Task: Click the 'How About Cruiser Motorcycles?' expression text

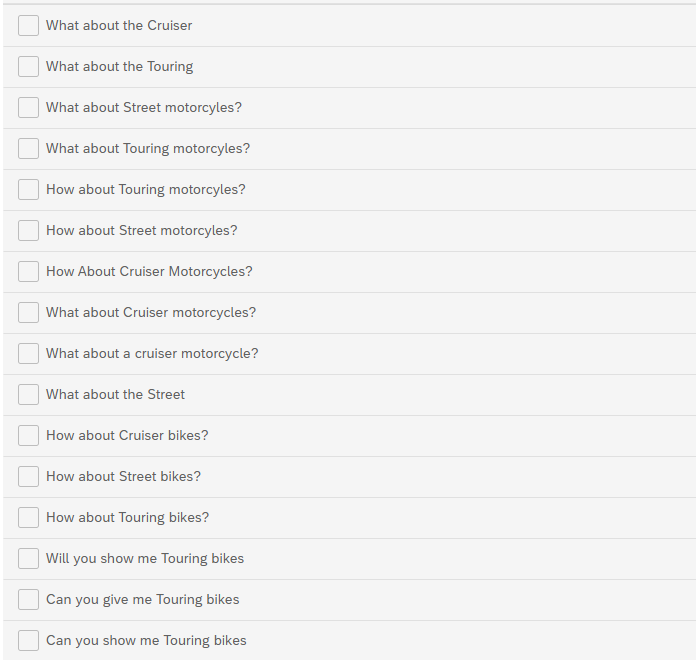Action: [x=149, y=271]
